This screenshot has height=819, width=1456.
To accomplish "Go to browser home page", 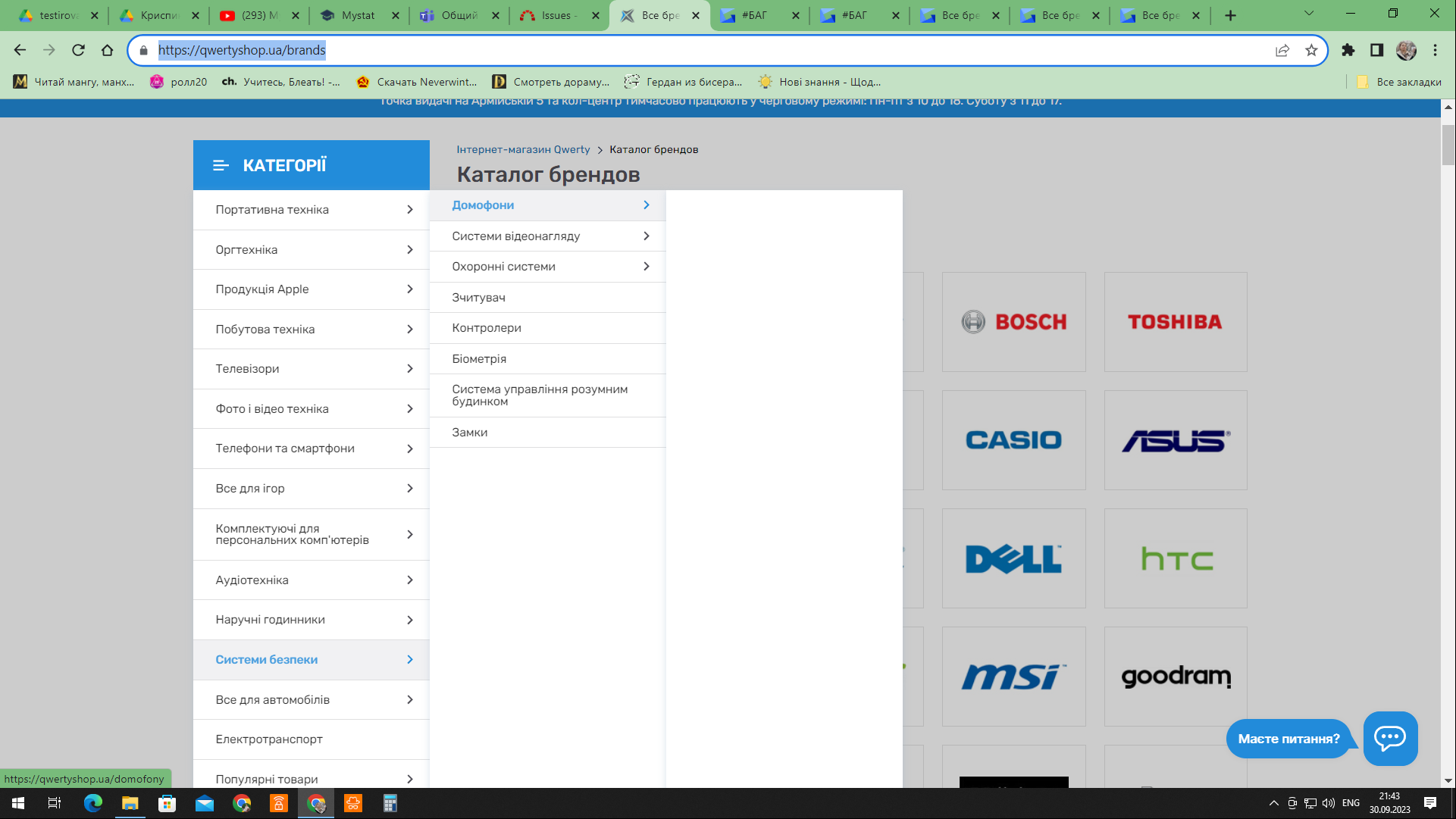I will click(107, 50).
